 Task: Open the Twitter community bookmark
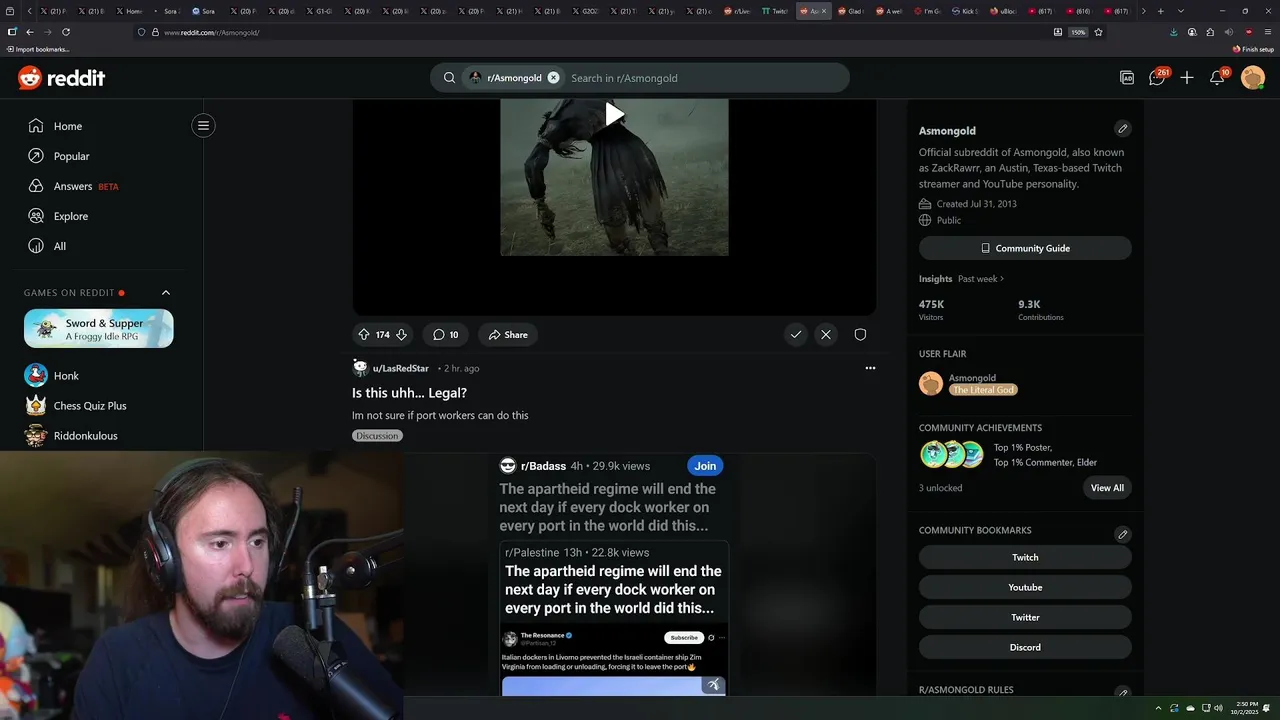tap(1025, 617)
